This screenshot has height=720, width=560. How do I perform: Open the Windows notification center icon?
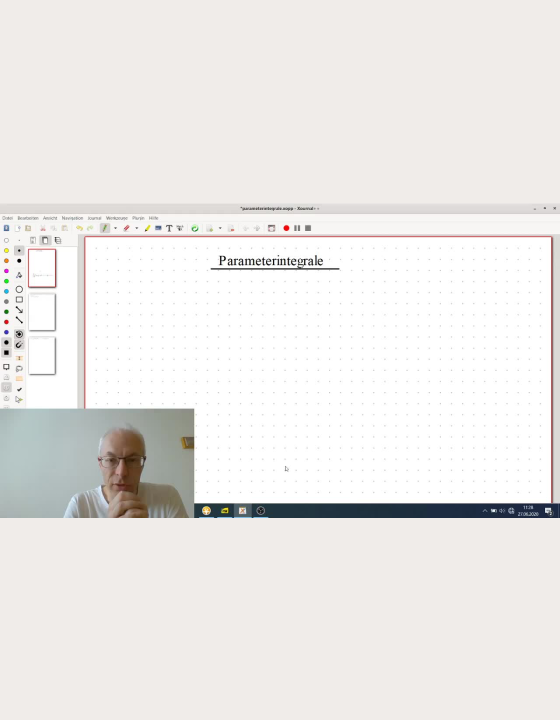point(549,511)
